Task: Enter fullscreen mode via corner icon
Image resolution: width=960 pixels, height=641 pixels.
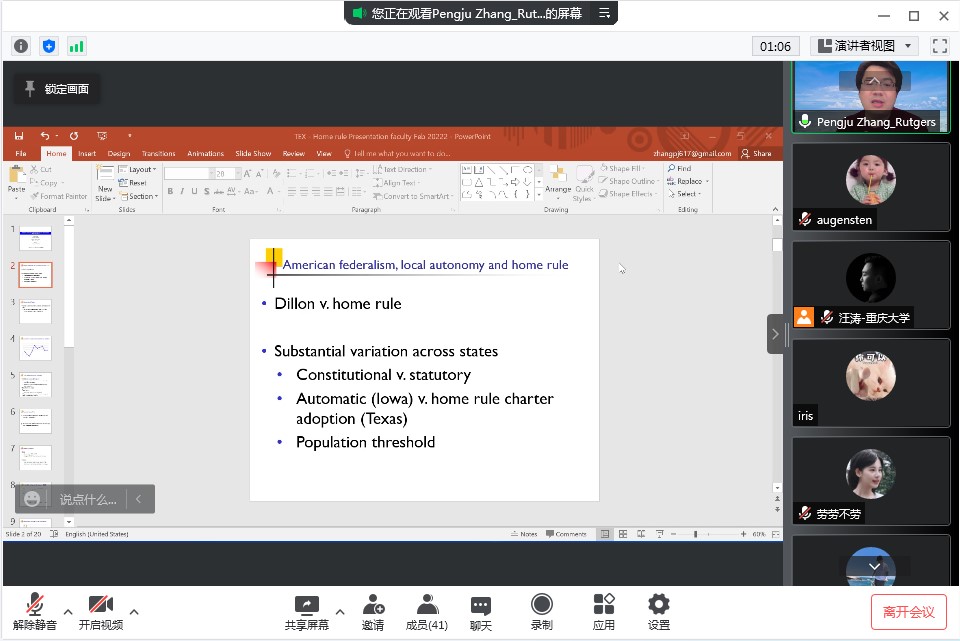Action: [939, 46]
